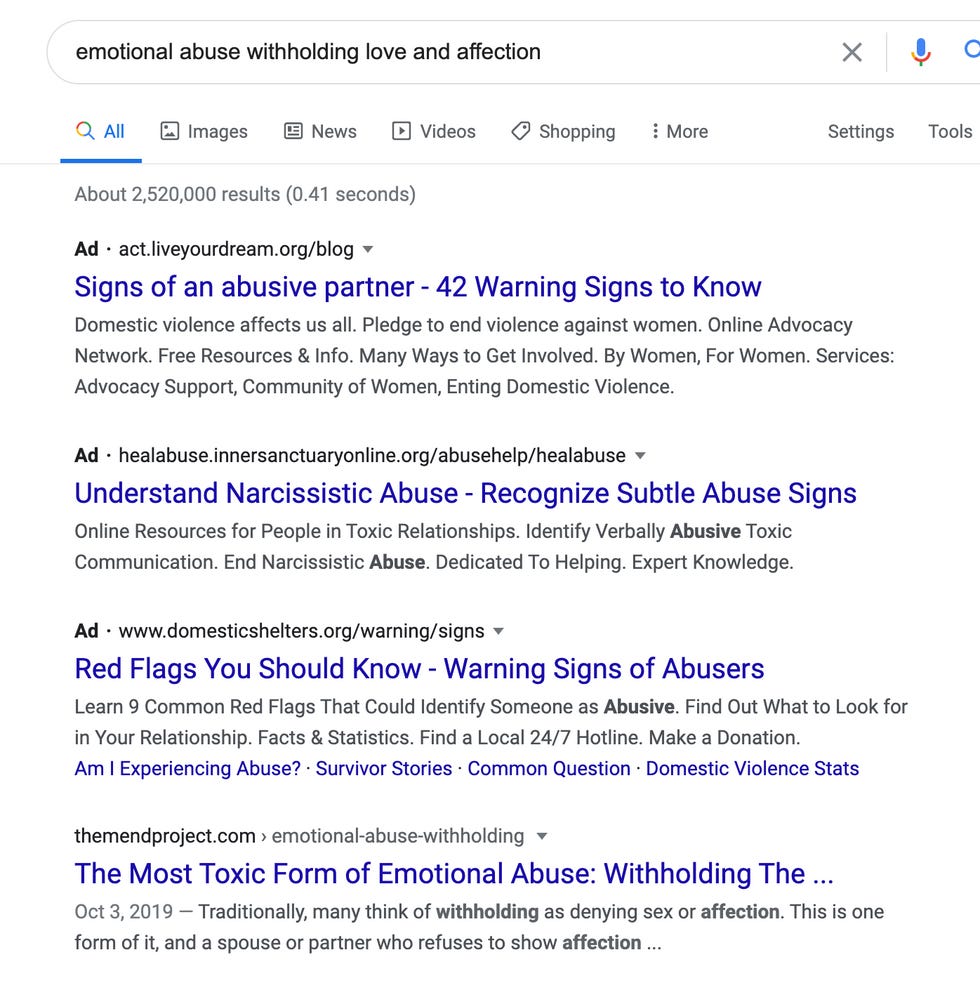Open search Settings
980x986 pixels.
pos(860,131)
